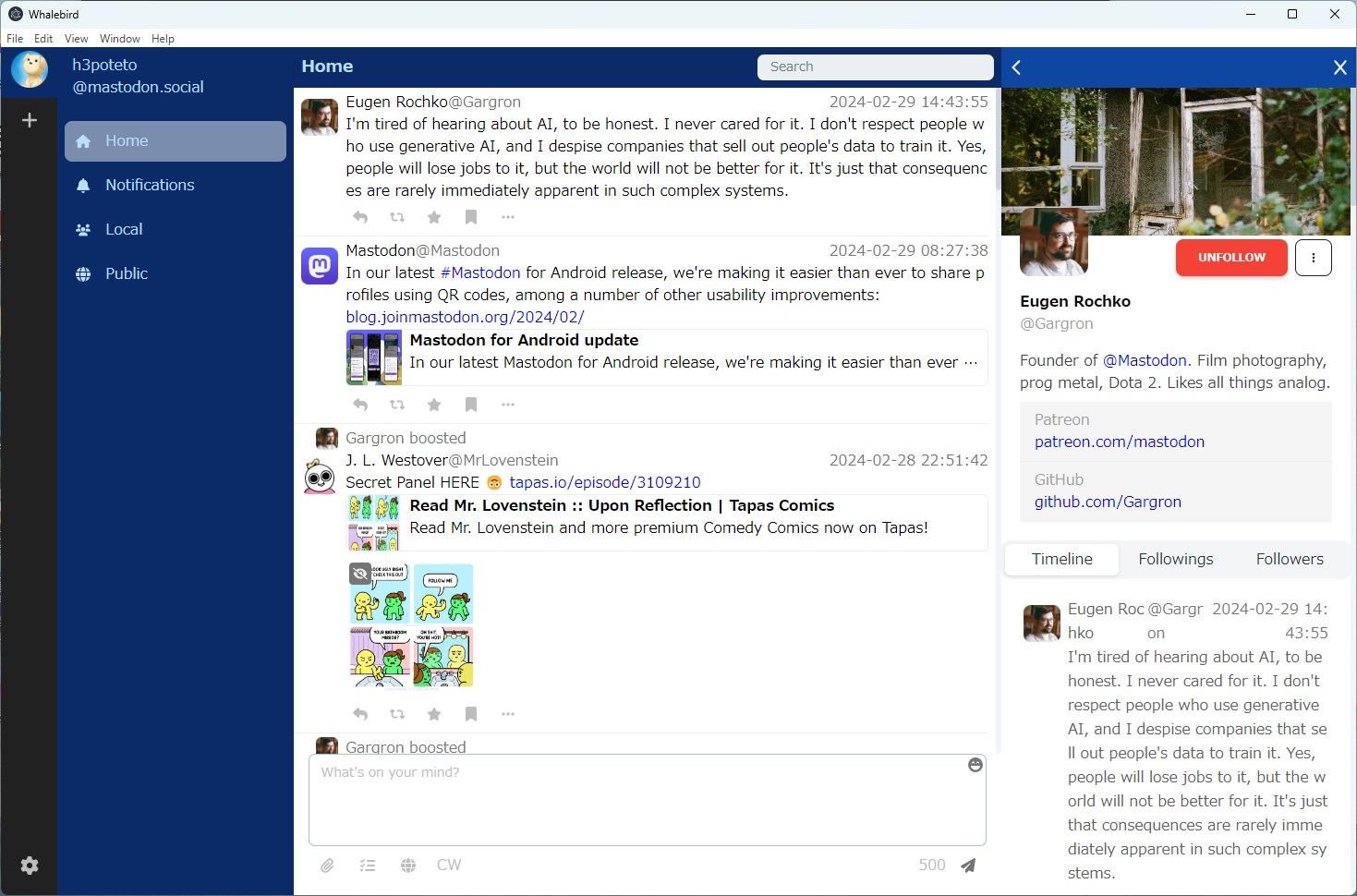Open the kebab menu next to Unfollow
Image resolution: width=1357 pixels, height=896 pixels.
point(1313,258)
